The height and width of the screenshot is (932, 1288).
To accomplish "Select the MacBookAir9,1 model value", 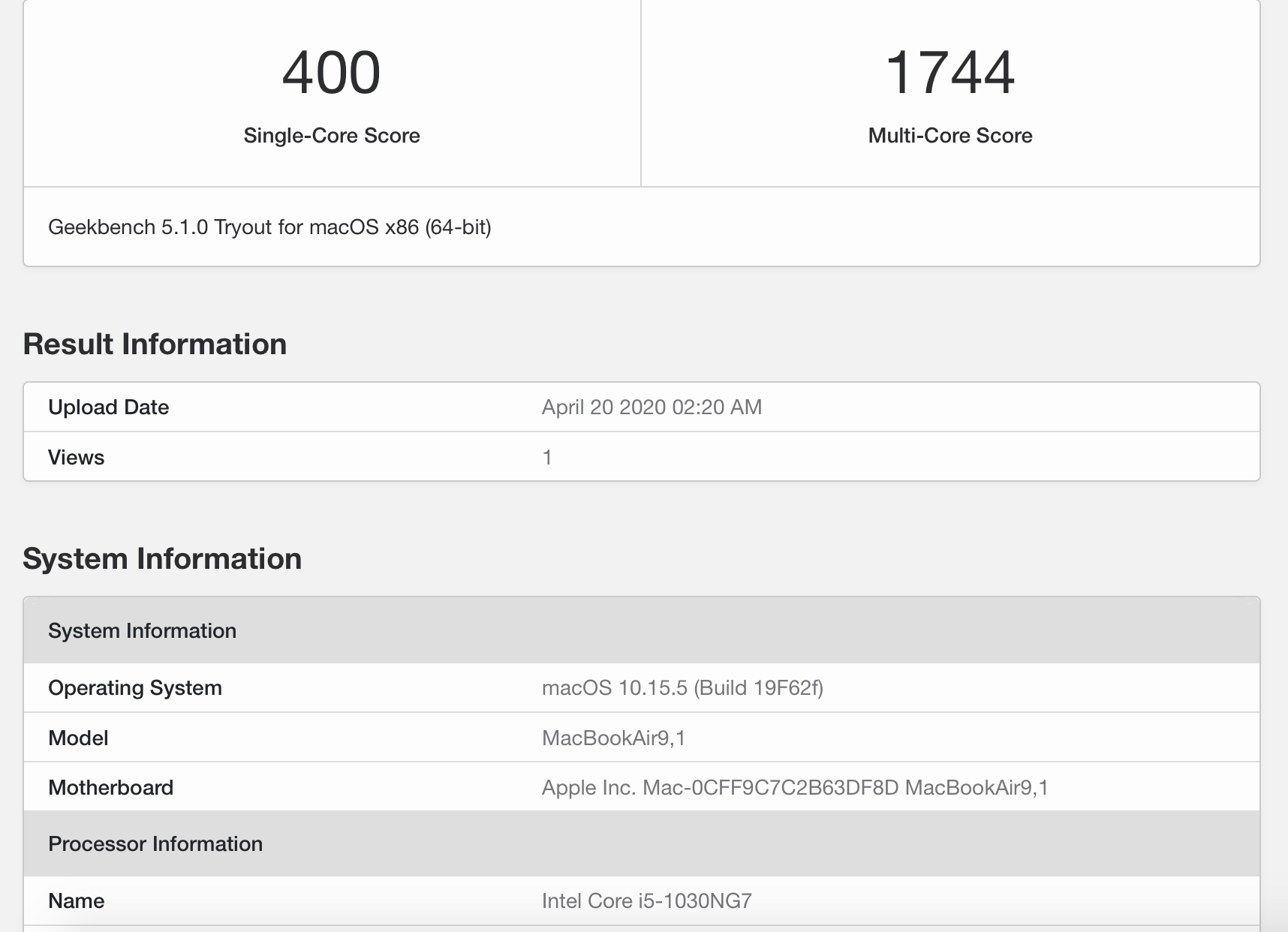I will point(613,738).
